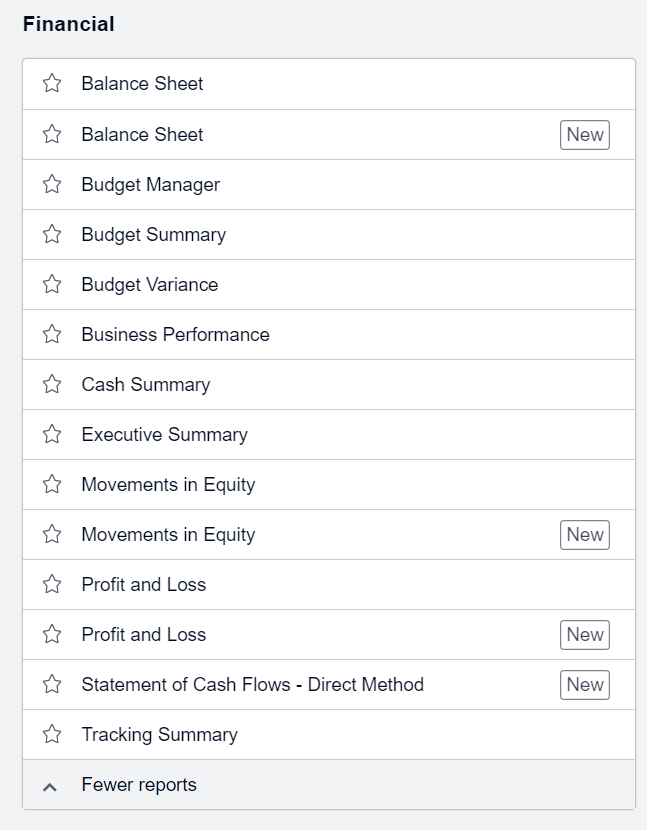Screen dimensions: 647x830
Task: Open the new Profit and Loss report
Action: [x=143, y=634]
